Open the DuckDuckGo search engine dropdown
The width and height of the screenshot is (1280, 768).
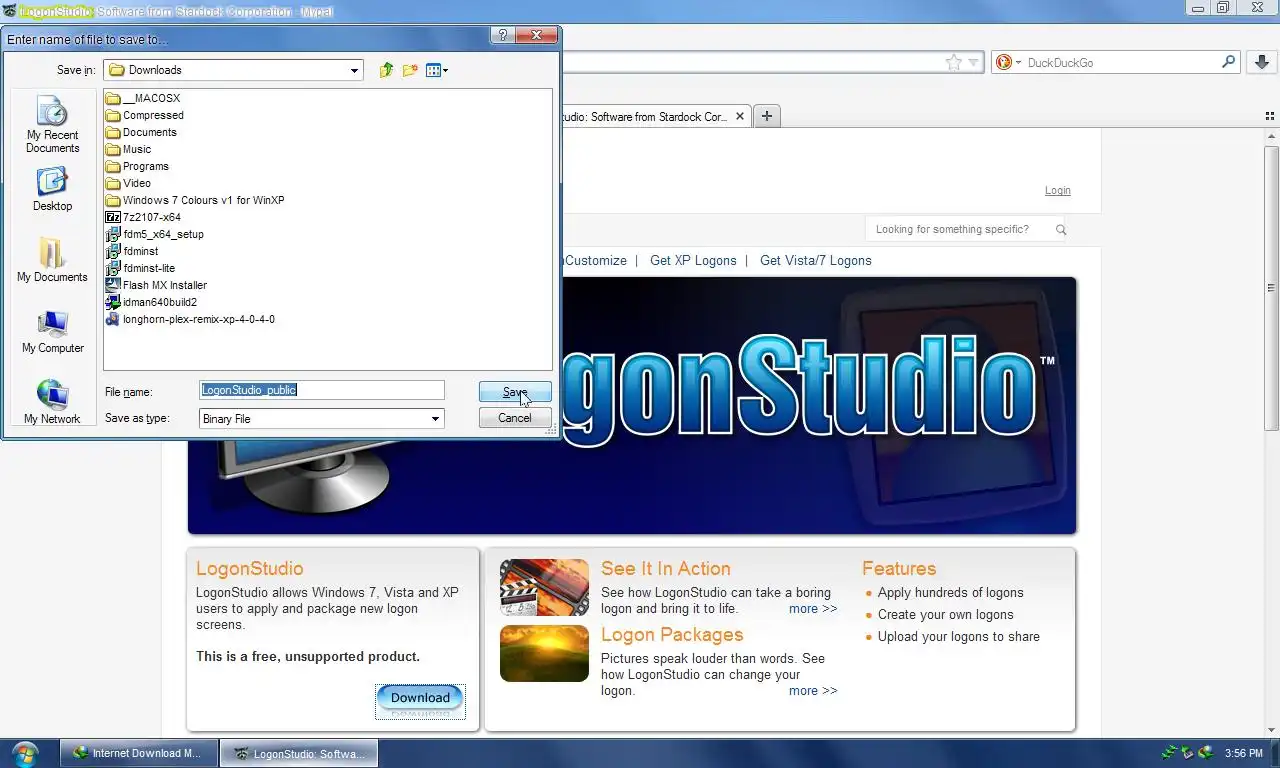coord(1009,62)
